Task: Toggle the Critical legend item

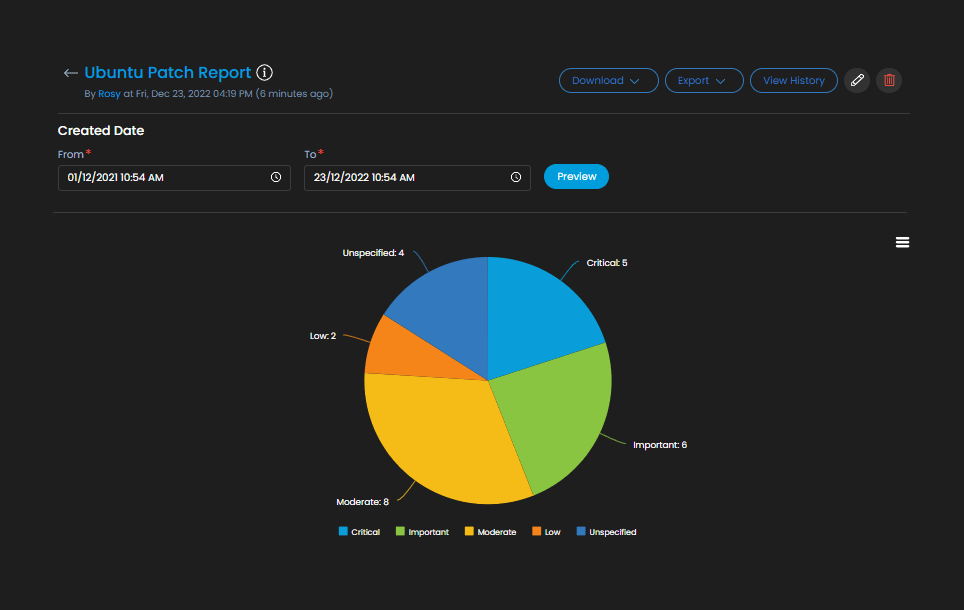Action: click(x=360, y=532)
